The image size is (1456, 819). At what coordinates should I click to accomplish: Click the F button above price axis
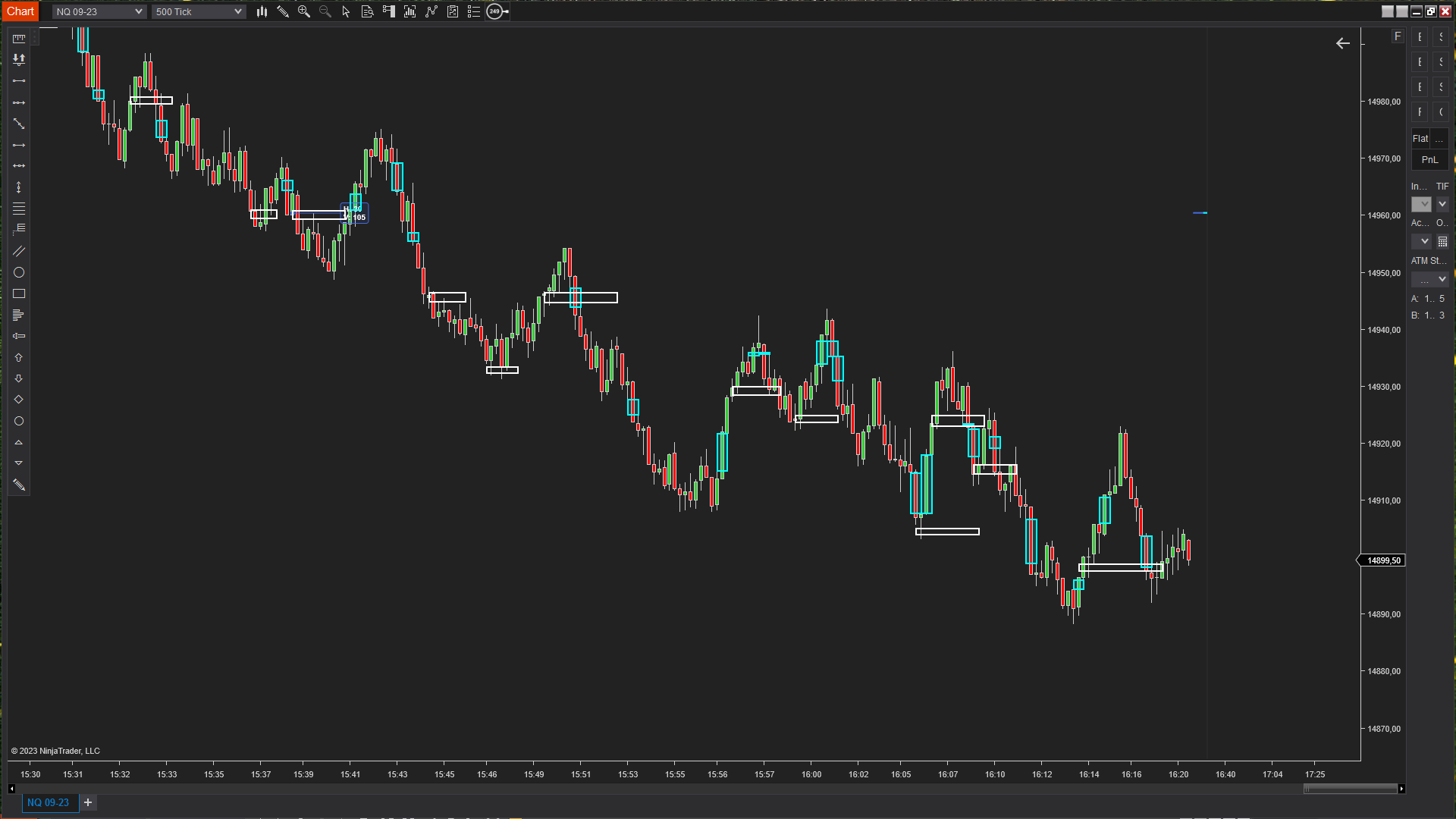pos(1398,36)
